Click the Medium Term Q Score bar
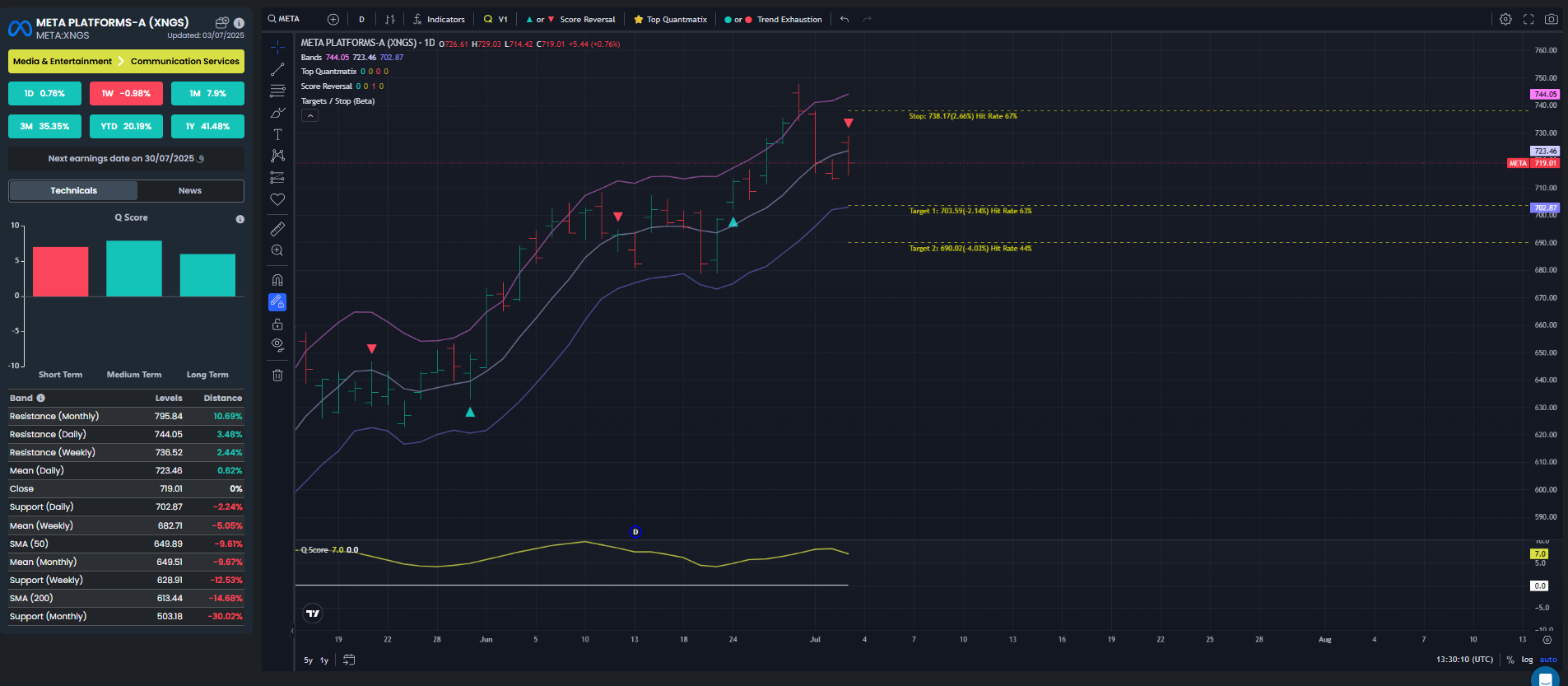This screenshot has width=1568, height=686. tap(134, 268)
